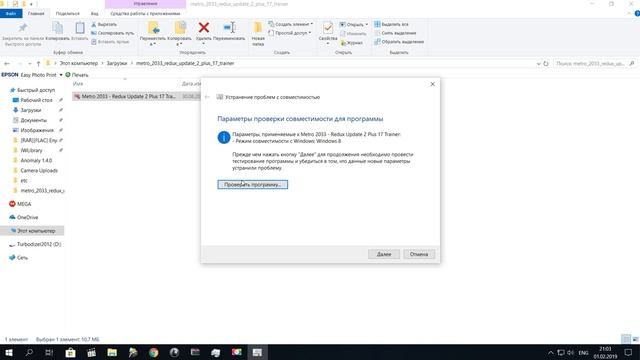
Task: Click the taskbar search magnifier icon
Action: 29,352
